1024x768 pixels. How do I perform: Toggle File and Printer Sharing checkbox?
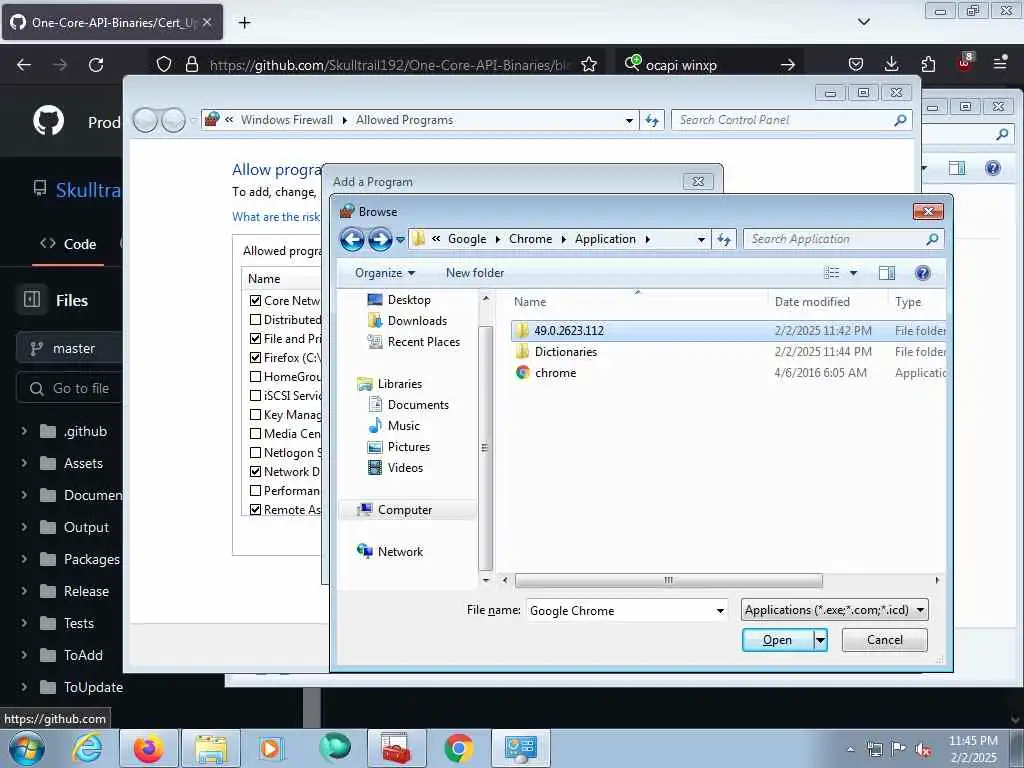click(255, 339)
